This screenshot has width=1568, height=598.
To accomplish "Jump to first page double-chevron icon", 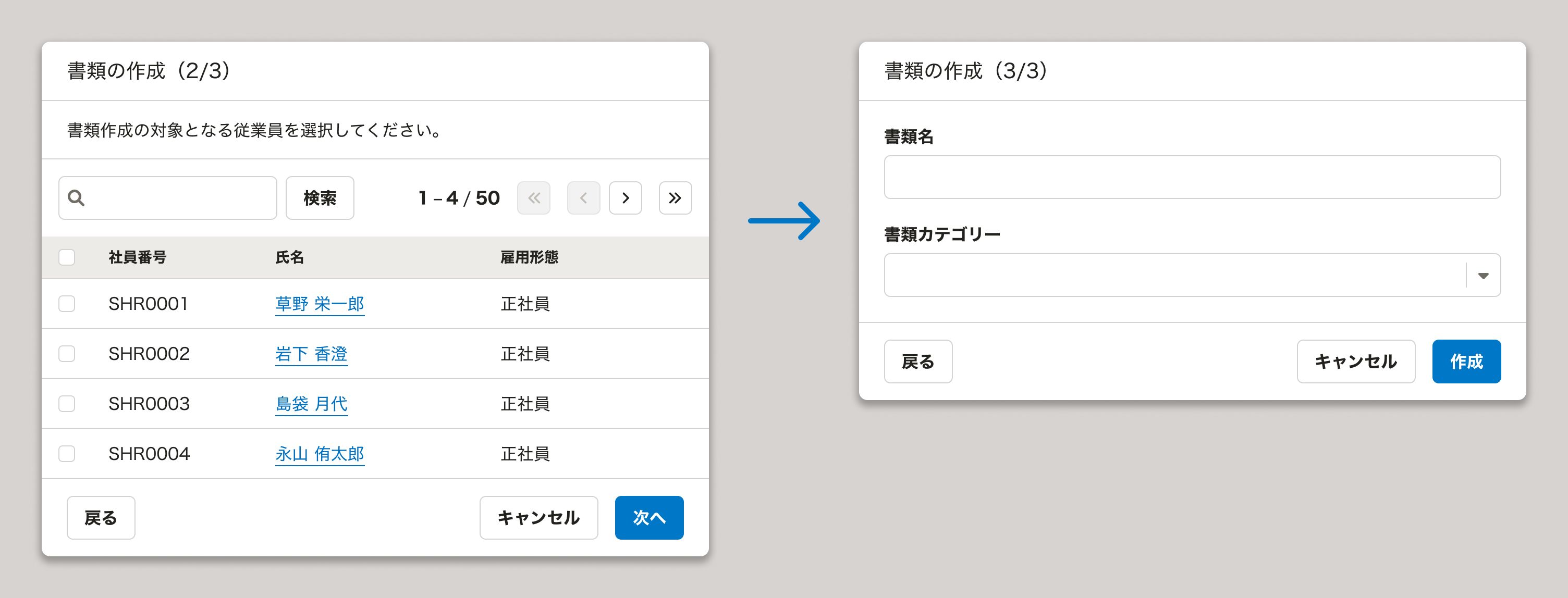I will coord(534,198).
